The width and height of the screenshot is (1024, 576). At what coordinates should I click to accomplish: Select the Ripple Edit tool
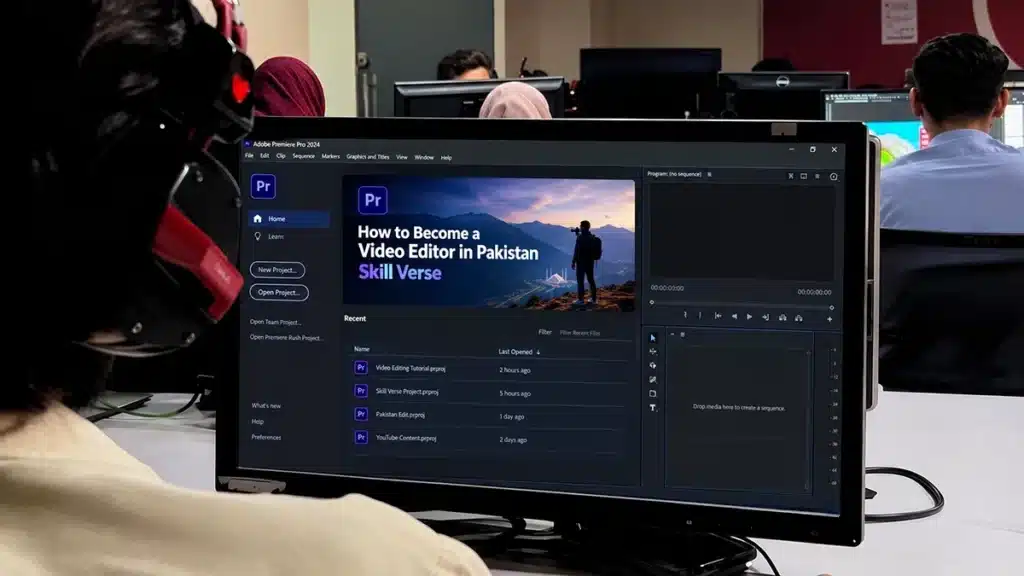652,365
